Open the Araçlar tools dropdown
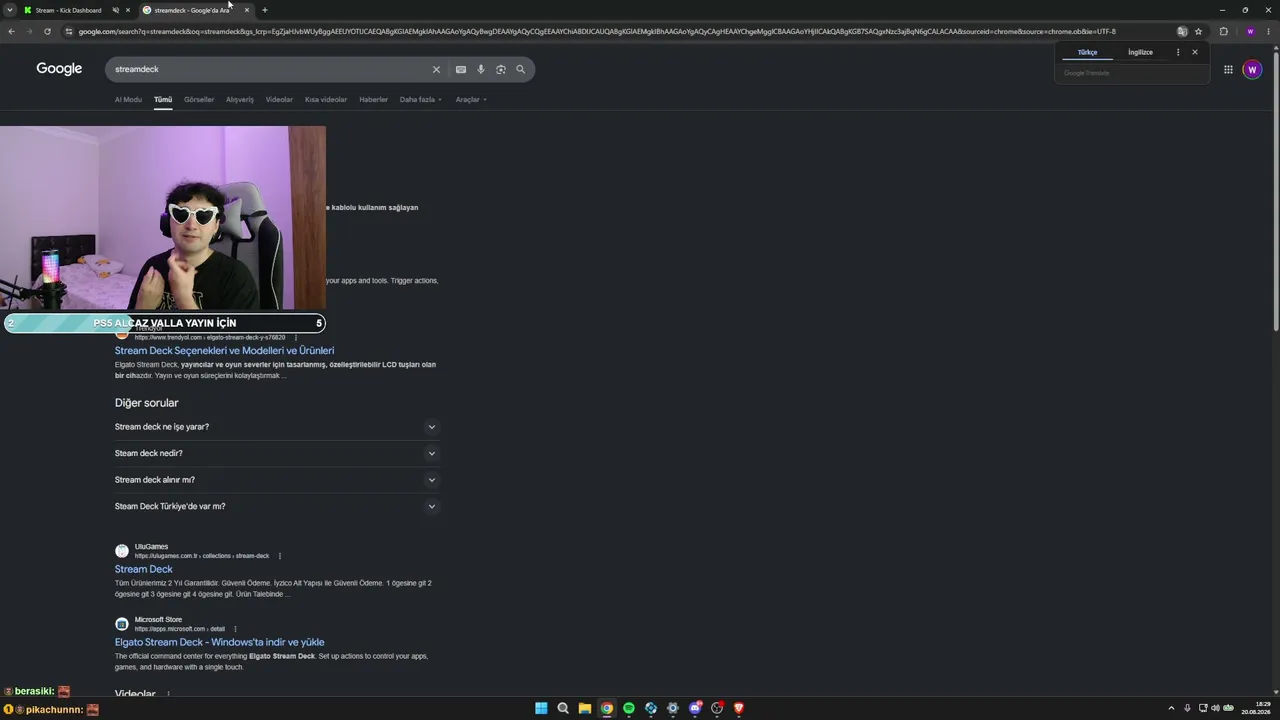1280x720 pixels. (471, 99)
